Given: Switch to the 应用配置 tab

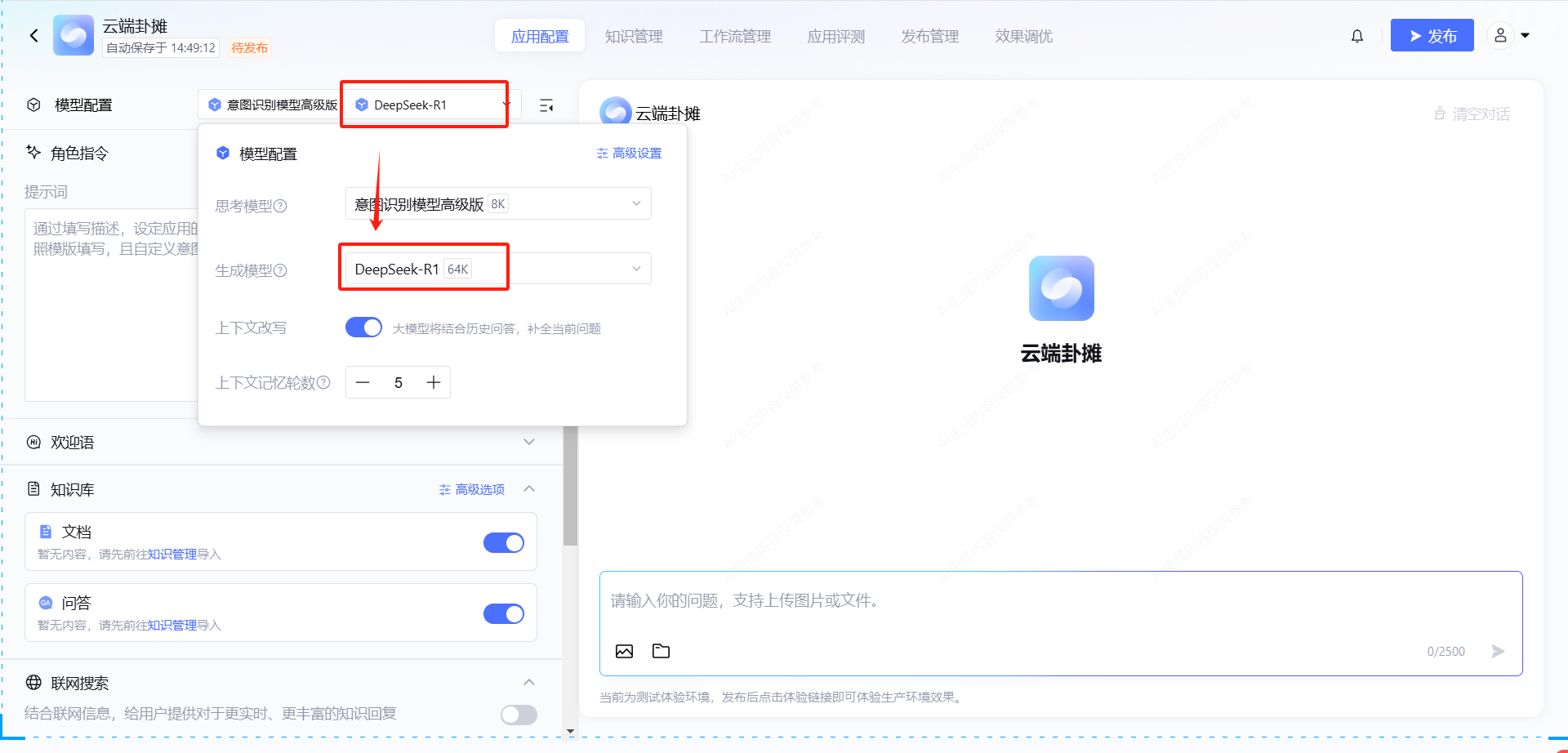Looking at the screenshot, I should coord(540,36).
